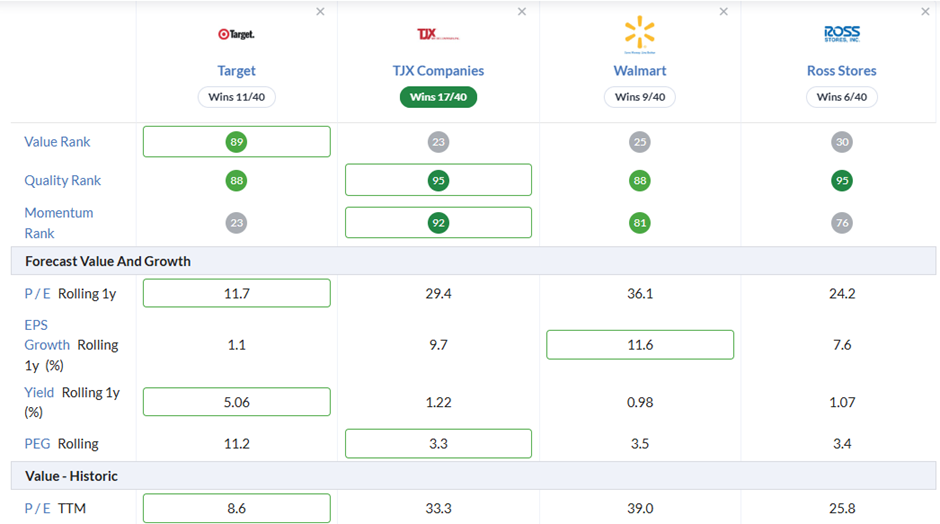Click Ross Stores' Value Rank 30 badge
Image resolution: width=940 pixels, height=524 pixels.
click(x=842, y=142)
